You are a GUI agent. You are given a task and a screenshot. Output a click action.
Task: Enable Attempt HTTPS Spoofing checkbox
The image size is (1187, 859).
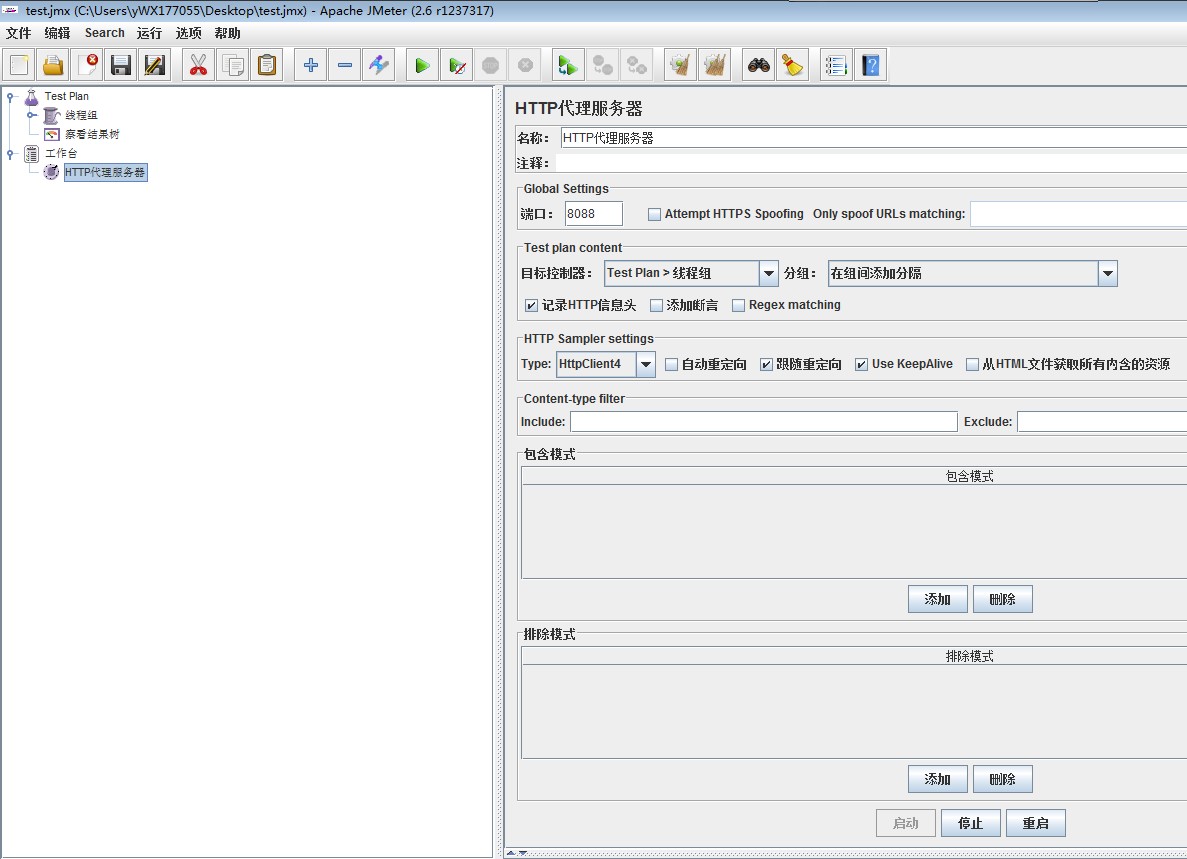(x=655, y=214)
